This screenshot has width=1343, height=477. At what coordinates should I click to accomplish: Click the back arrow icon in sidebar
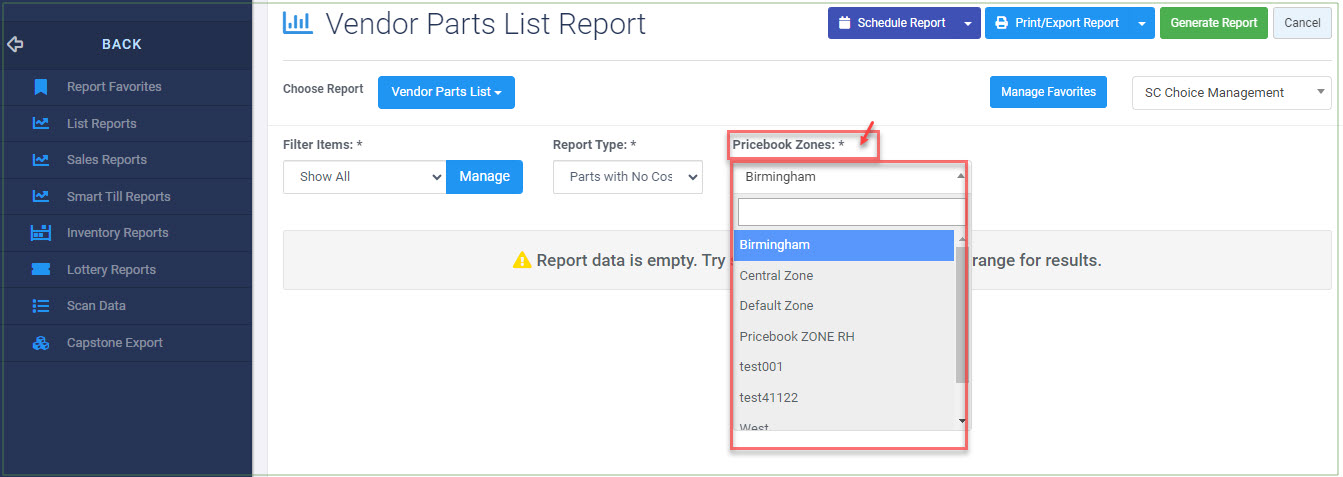(15, 44)
